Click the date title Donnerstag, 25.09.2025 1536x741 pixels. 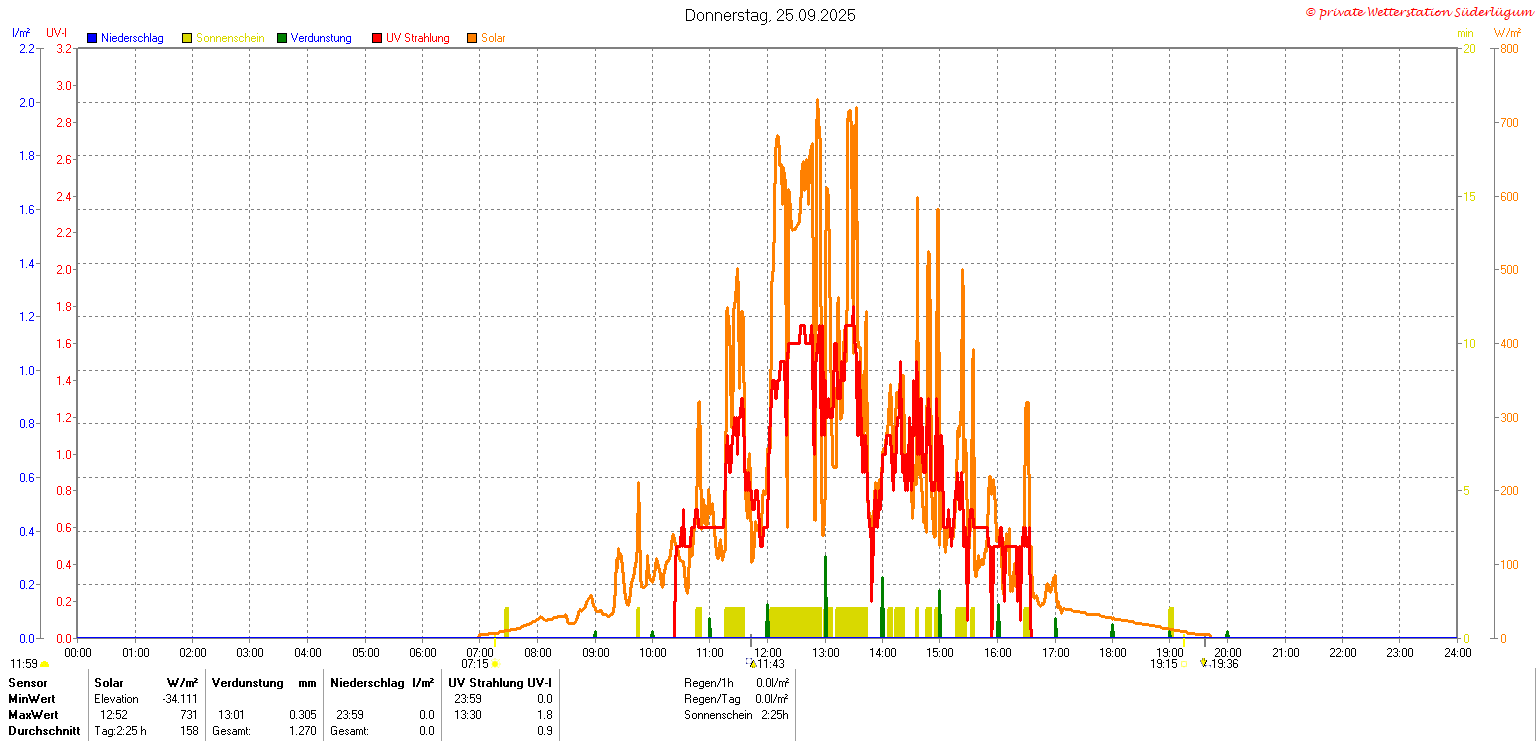pos(770,15)
